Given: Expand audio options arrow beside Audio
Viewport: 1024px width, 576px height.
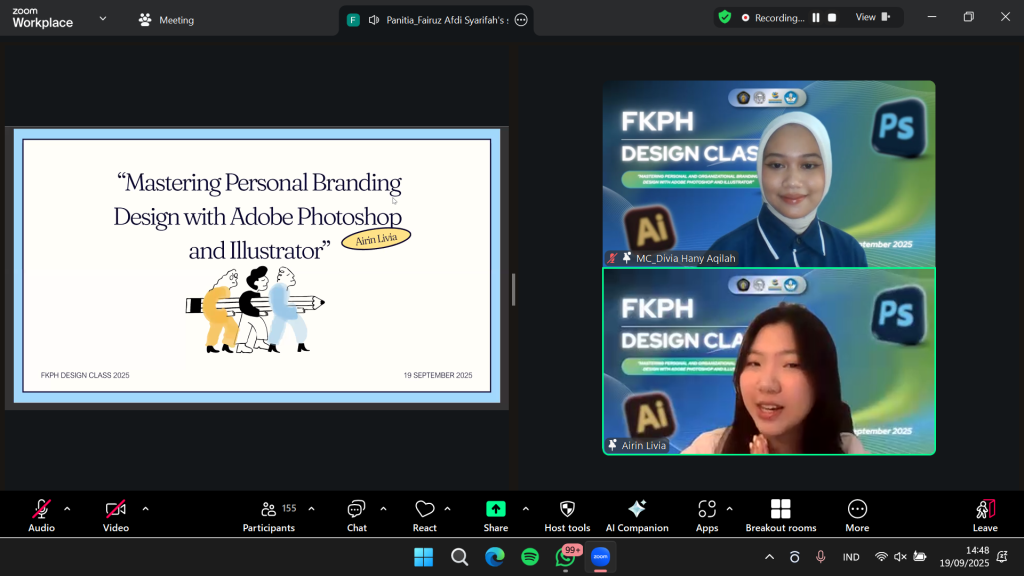Looking at the screenshot, I should (x=68, y=509).
